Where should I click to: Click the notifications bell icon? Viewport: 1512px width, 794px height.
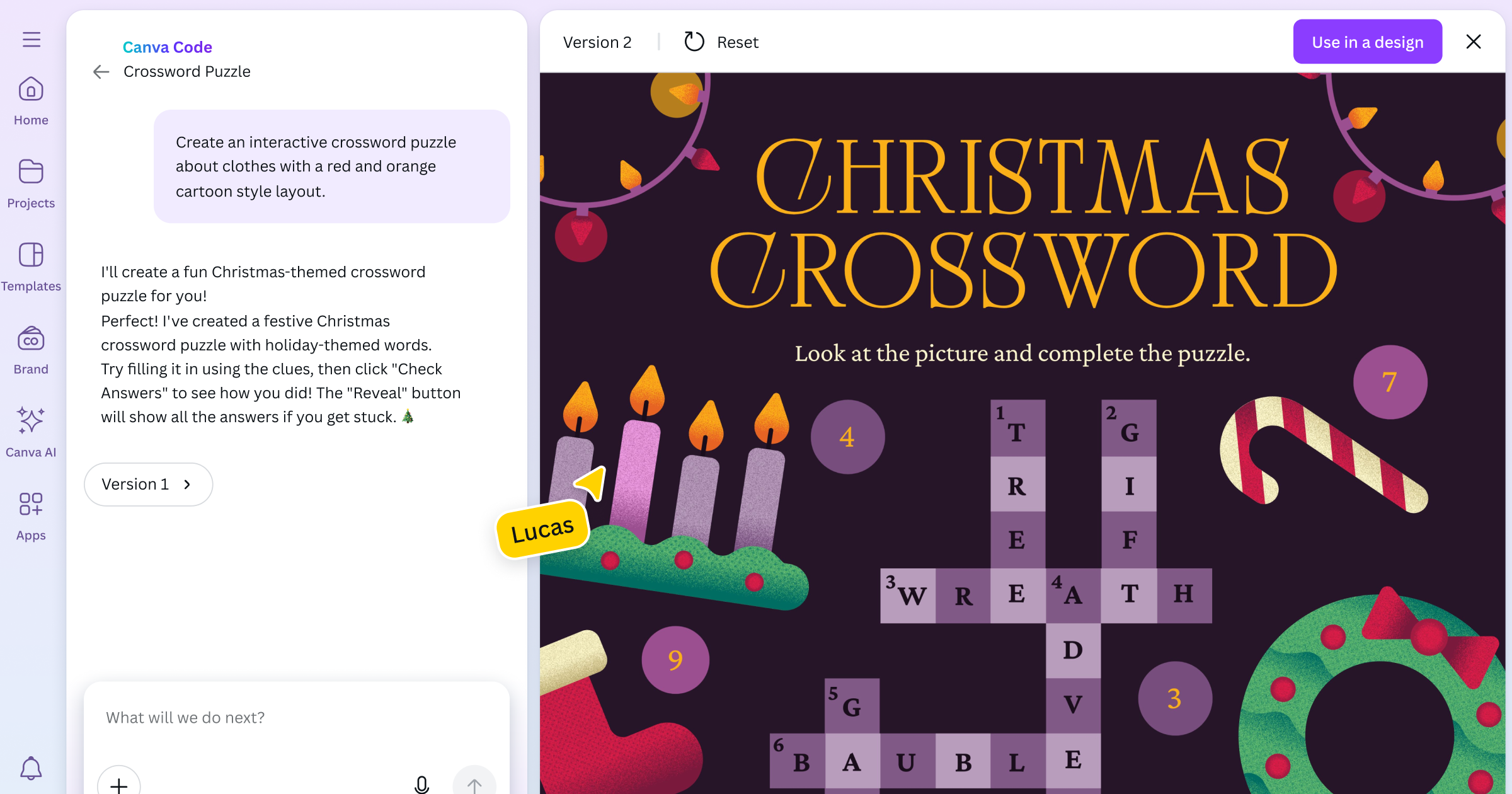point(30,768)
